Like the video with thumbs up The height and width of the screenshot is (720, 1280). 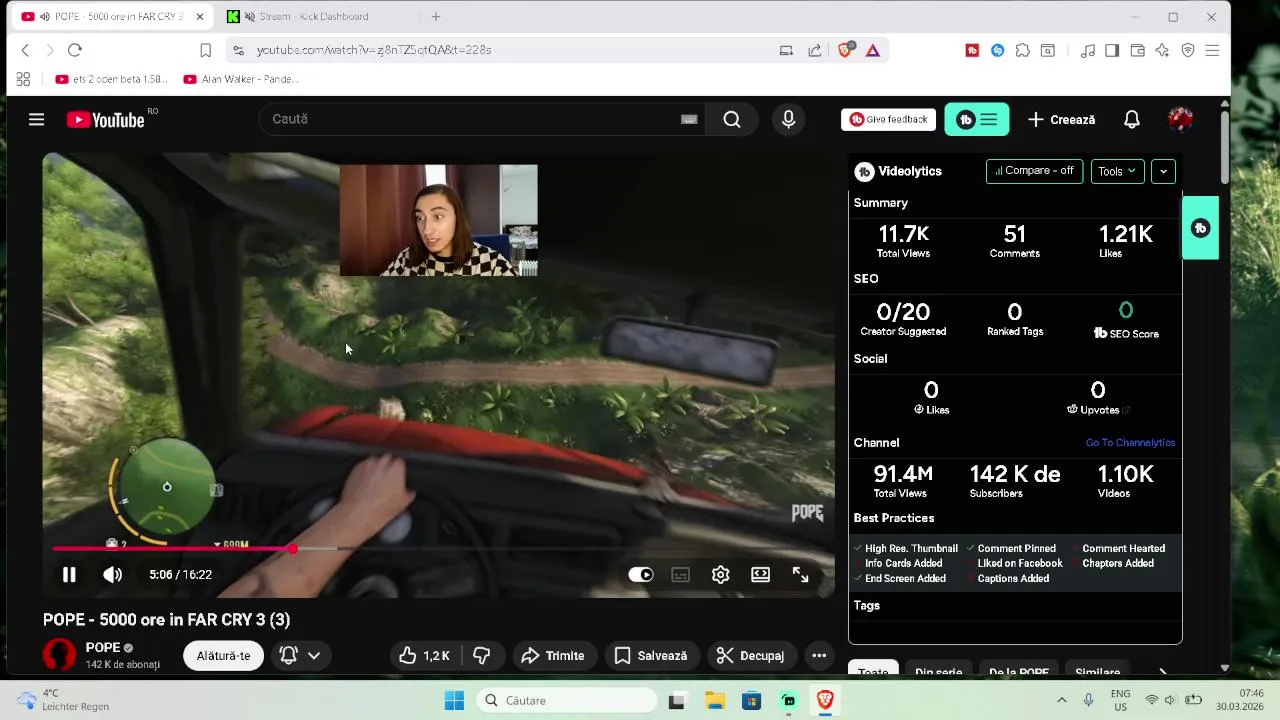[425, 656]
